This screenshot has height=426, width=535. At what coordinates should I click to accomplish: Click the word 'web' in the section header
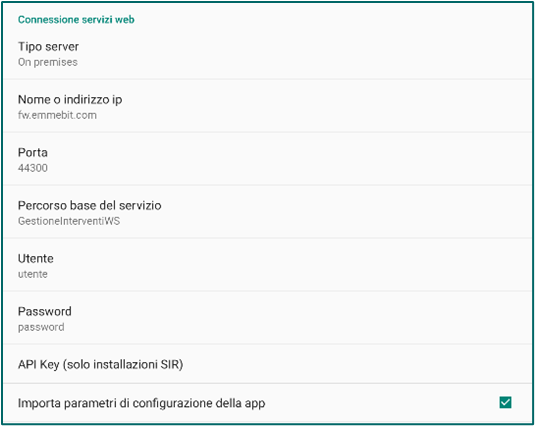click(x=125, y=20)
